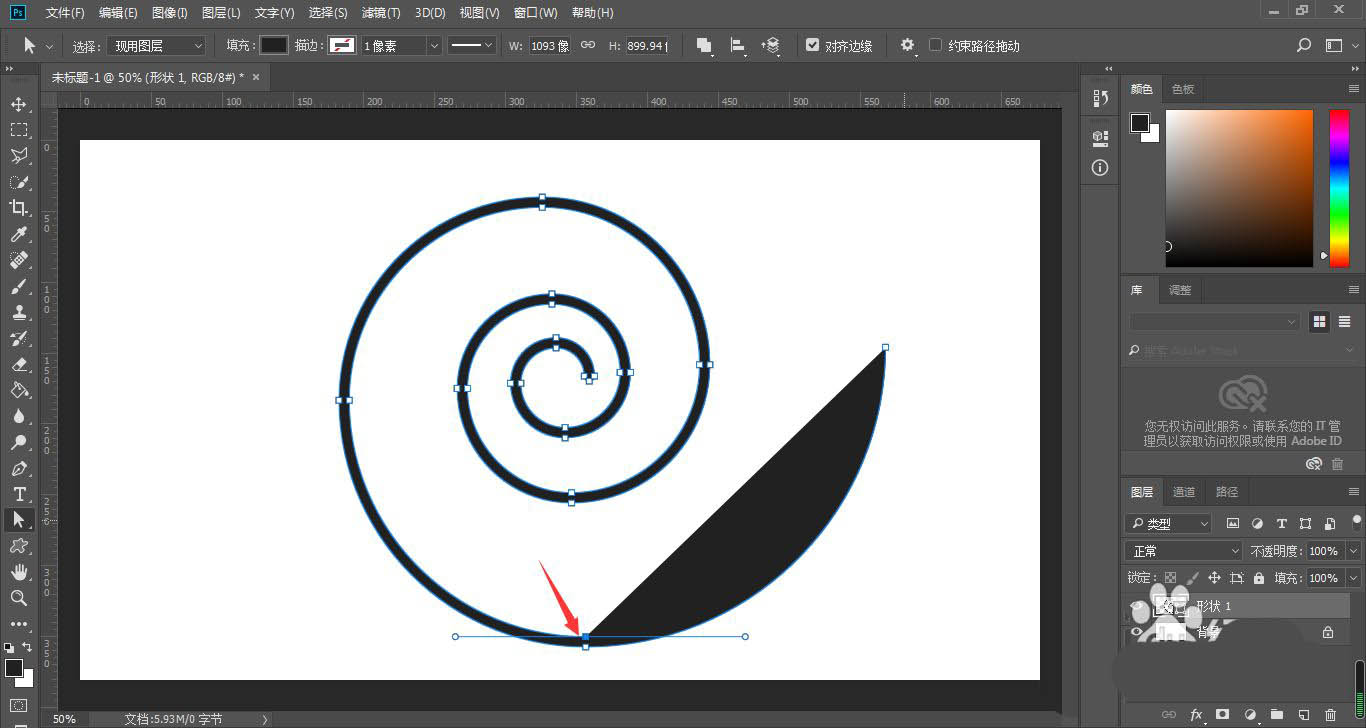1366x728 pixels.
Task: Enable the 约束路径拖动 checkbox
Action: [935, 45]
